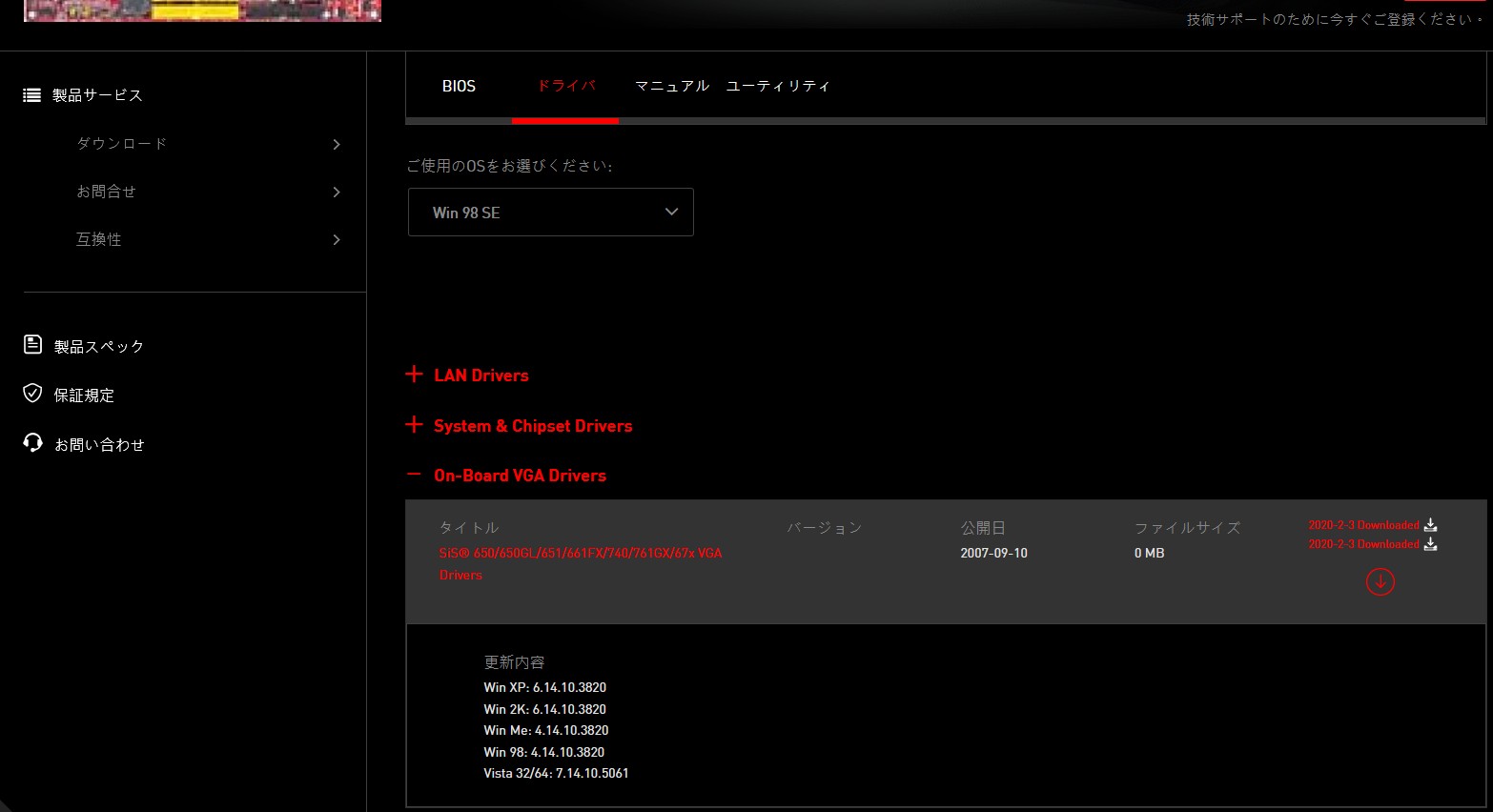Switch to the BIOS tab
Viewport: 1493px width, 812px height.
[x=459, y=86]
